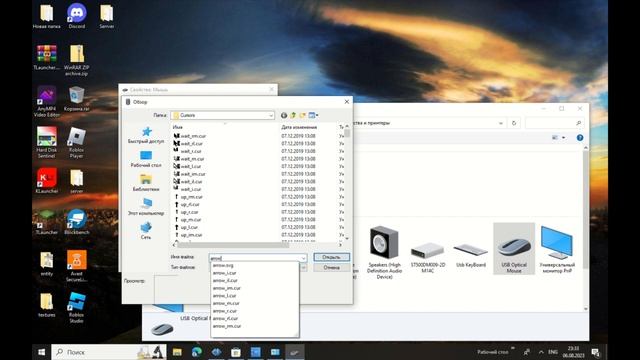Refresh the Devices and Printers window
Viewport: 640px width, 360px height.
point(514,123)
